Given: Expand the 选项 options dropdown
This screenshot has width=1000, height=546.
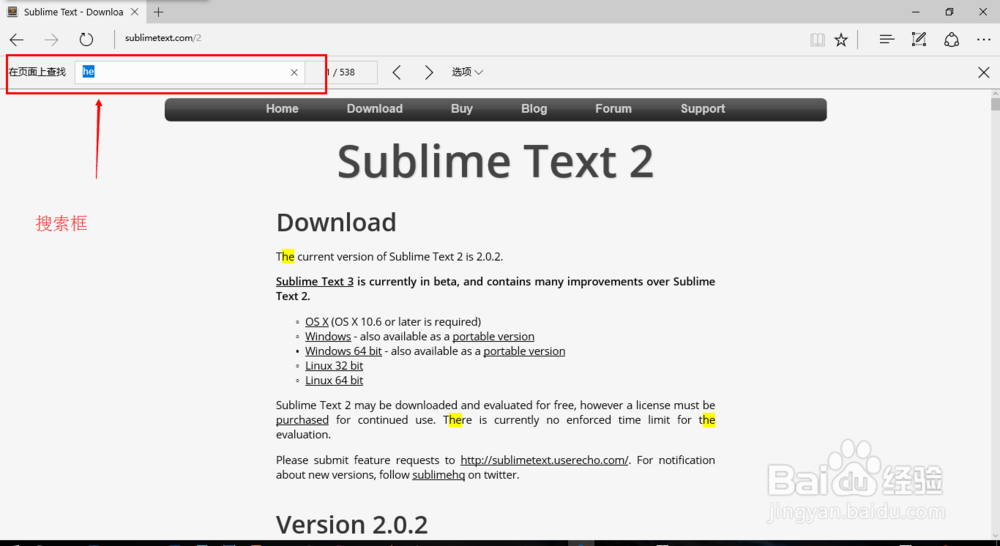Looking at the screenshot, I should click(467, 72).
